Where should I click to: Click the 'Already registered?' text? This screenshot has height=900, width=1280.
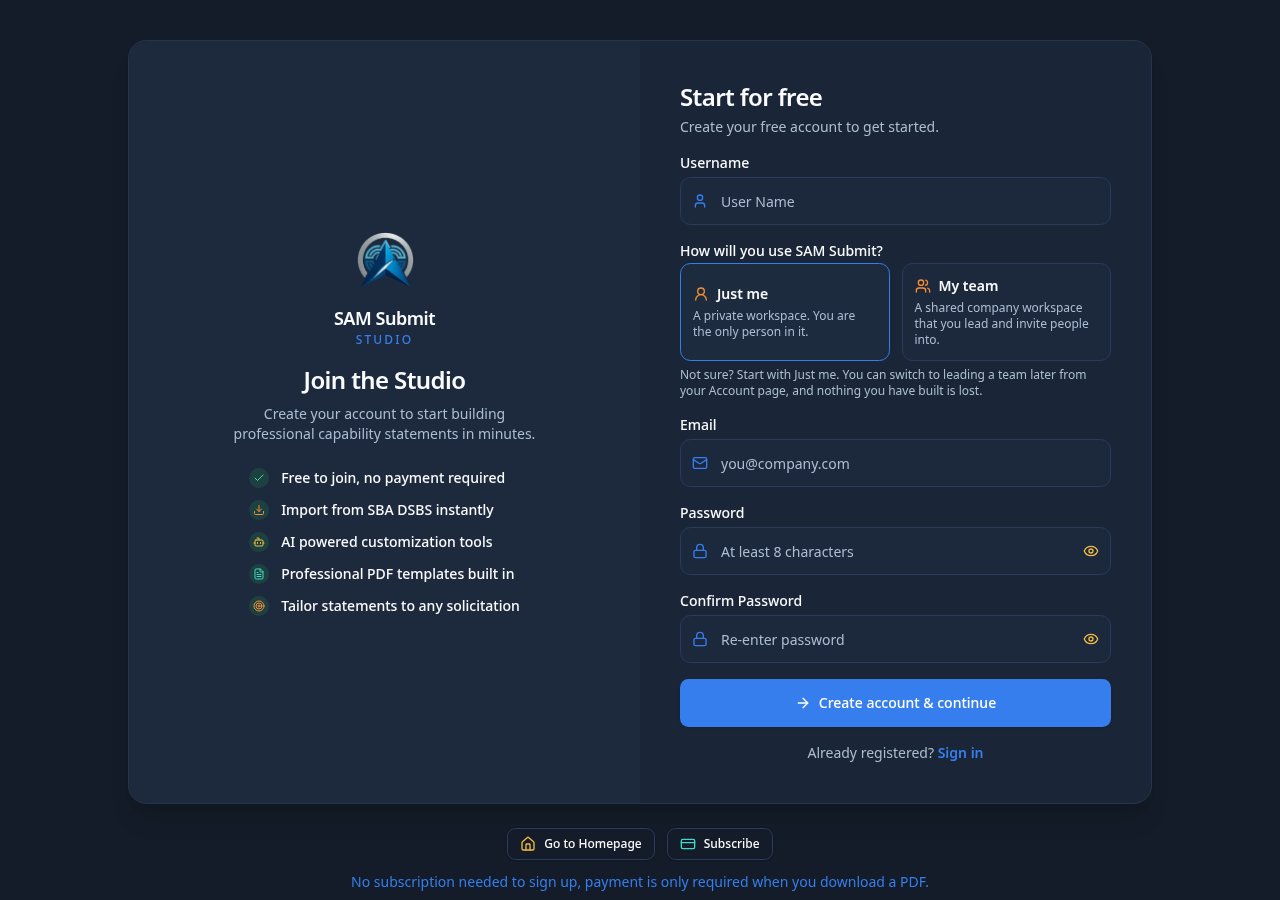point(871,753)
